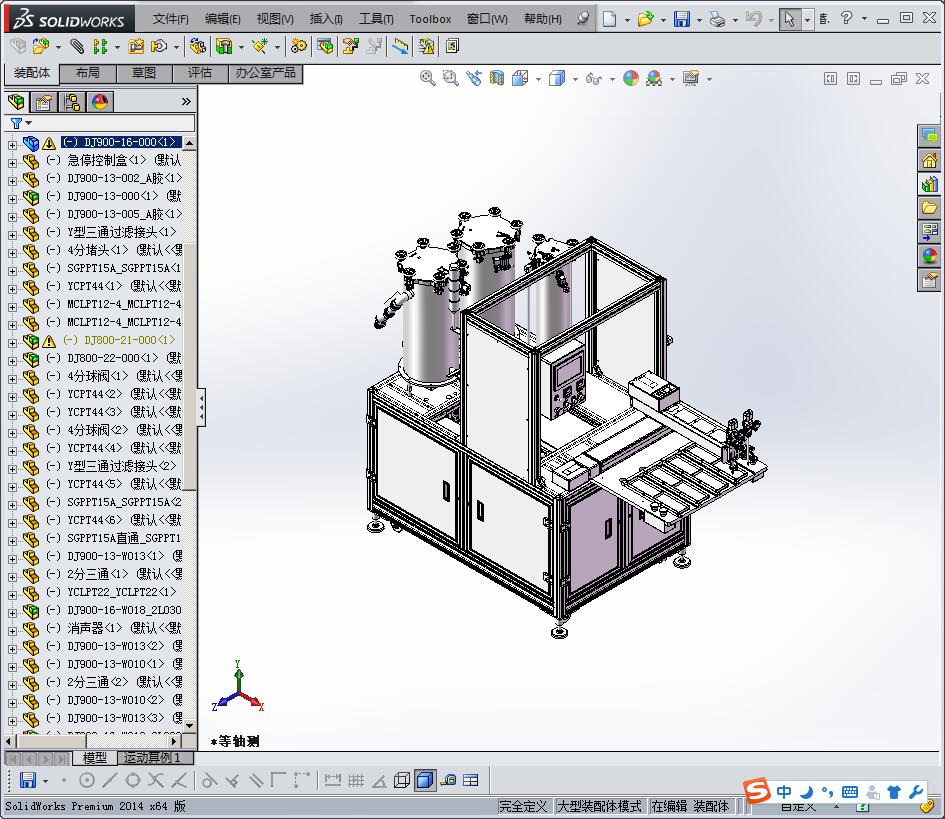The image size is (945, 819).
Task: Open the Custom Properties task pane icon
Action: (929, 280)
